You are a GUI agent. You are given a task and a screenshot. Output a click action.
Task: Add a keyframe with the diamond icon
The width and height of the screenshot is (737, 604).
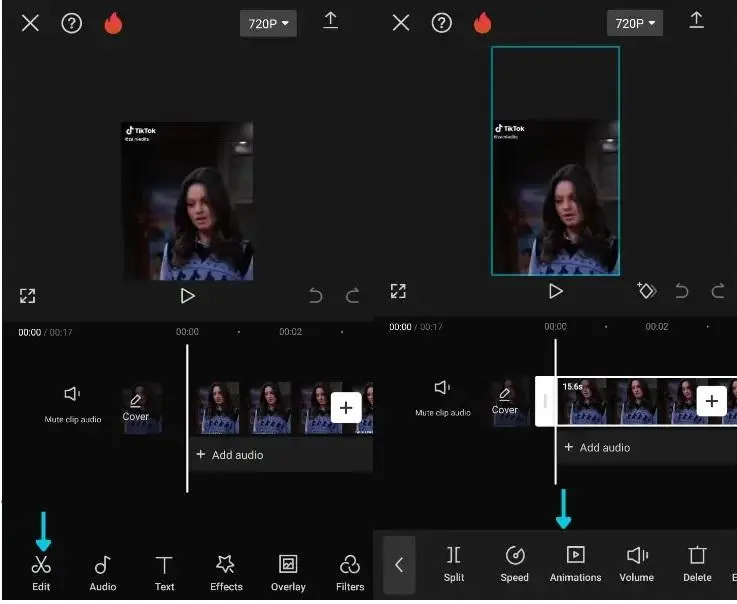tap(646, 291)
